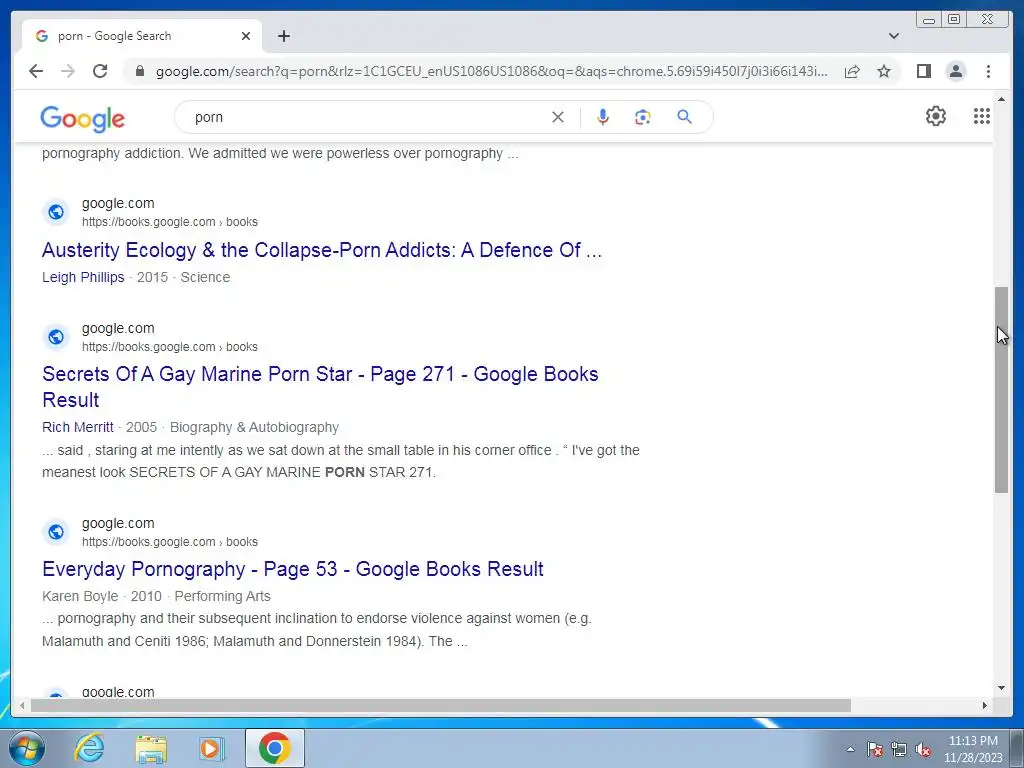
Task: Click the author link Rich Merritt
Action: coord(78,427)
